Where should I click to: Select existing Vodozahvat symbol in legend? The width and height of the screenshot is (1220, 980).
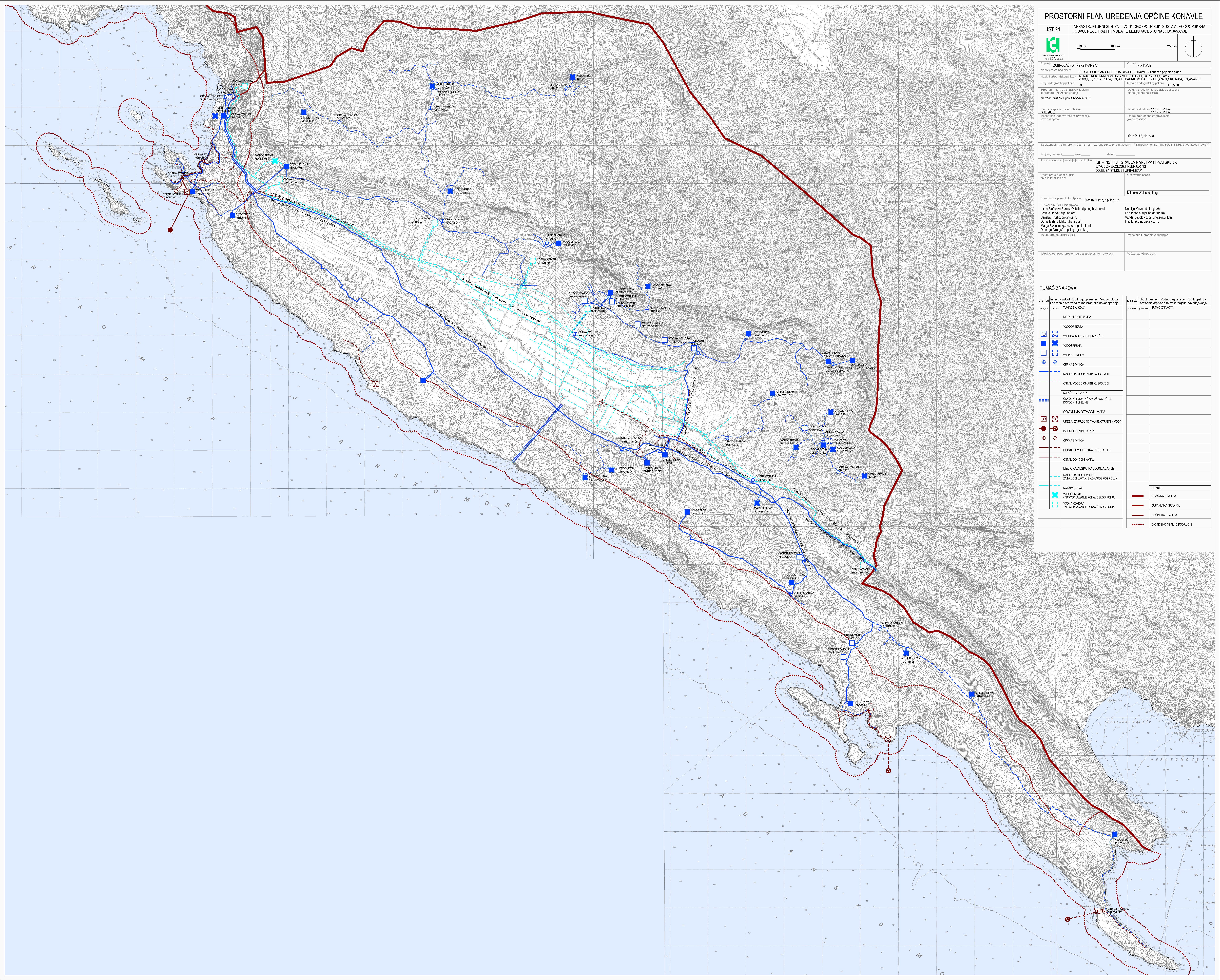click(x=1044, y=334)
